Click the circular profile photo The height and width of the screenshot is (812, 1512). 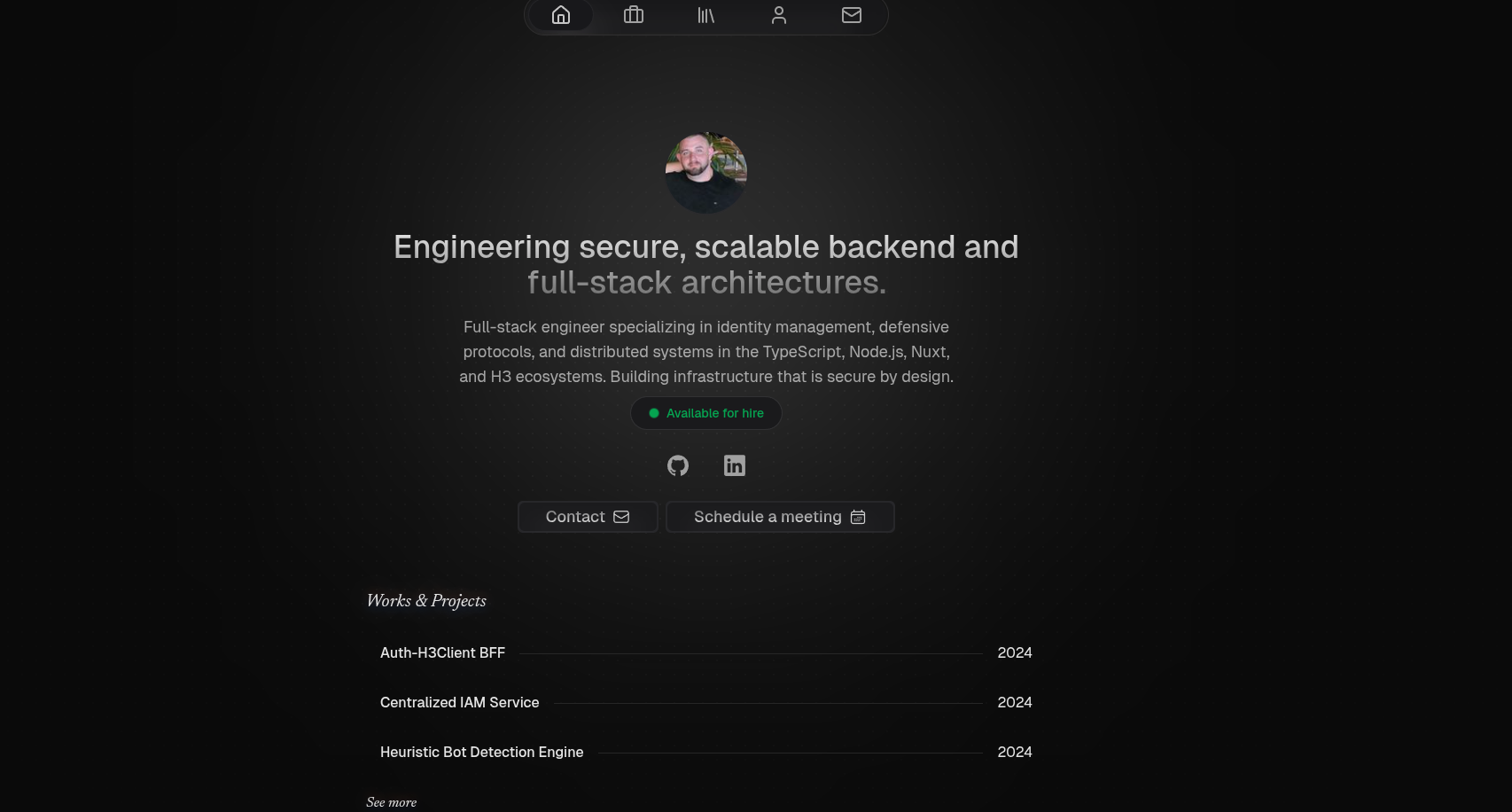(706, 173)
